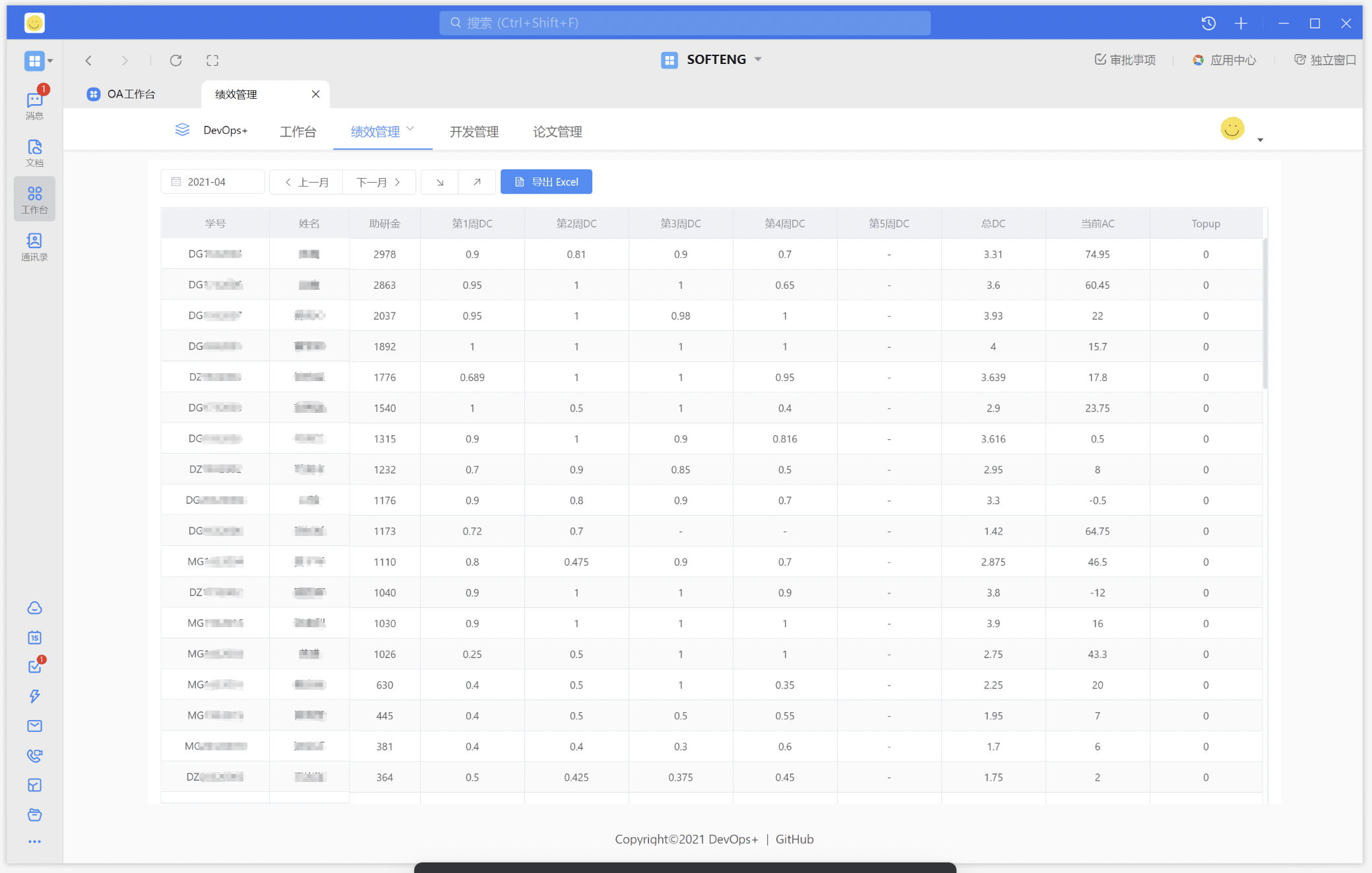
Task: Click the 导出 Excel button
Action: (546, 182)
